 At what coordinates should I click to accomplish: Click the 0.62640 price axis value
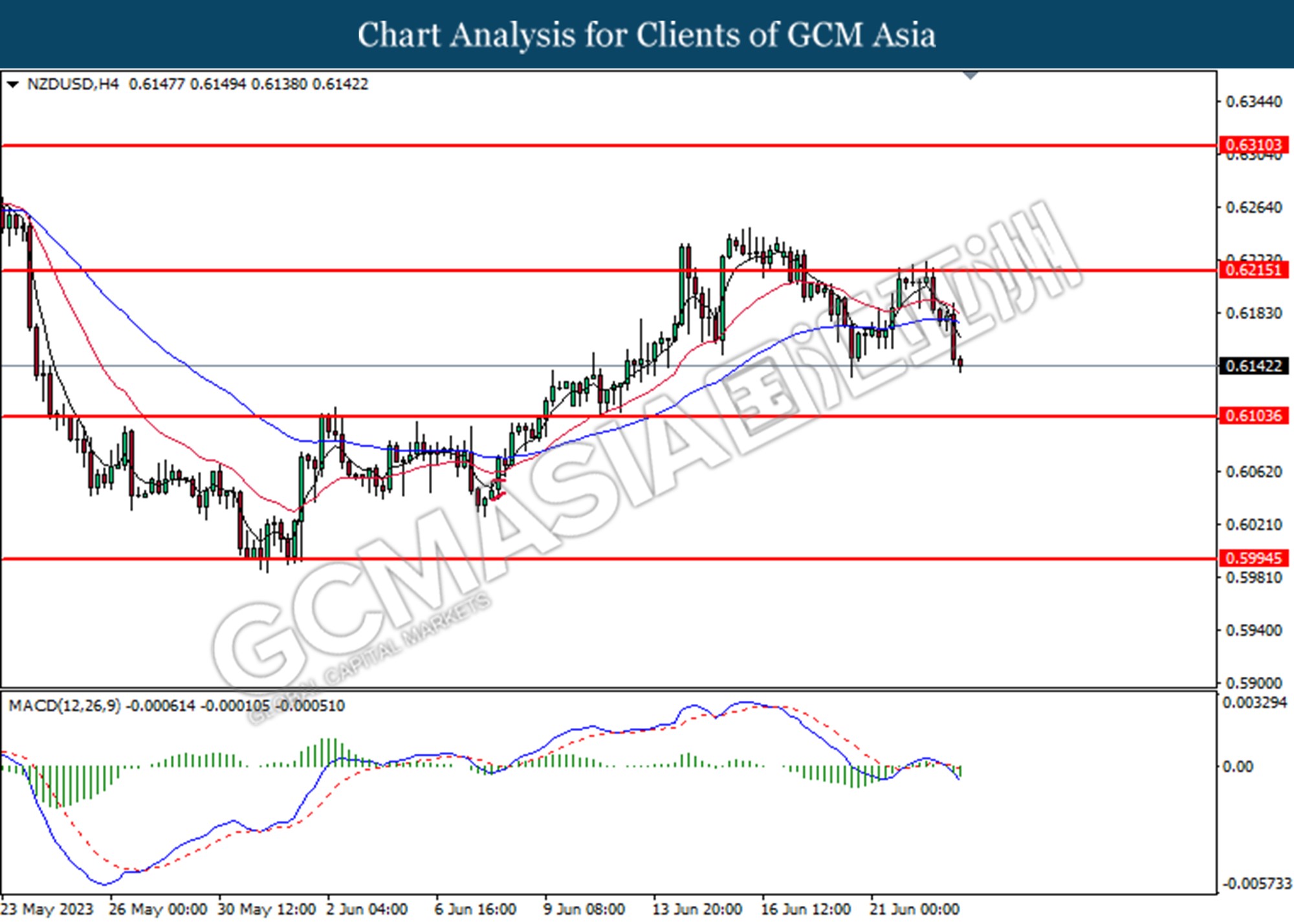[x=1254, y=208]
